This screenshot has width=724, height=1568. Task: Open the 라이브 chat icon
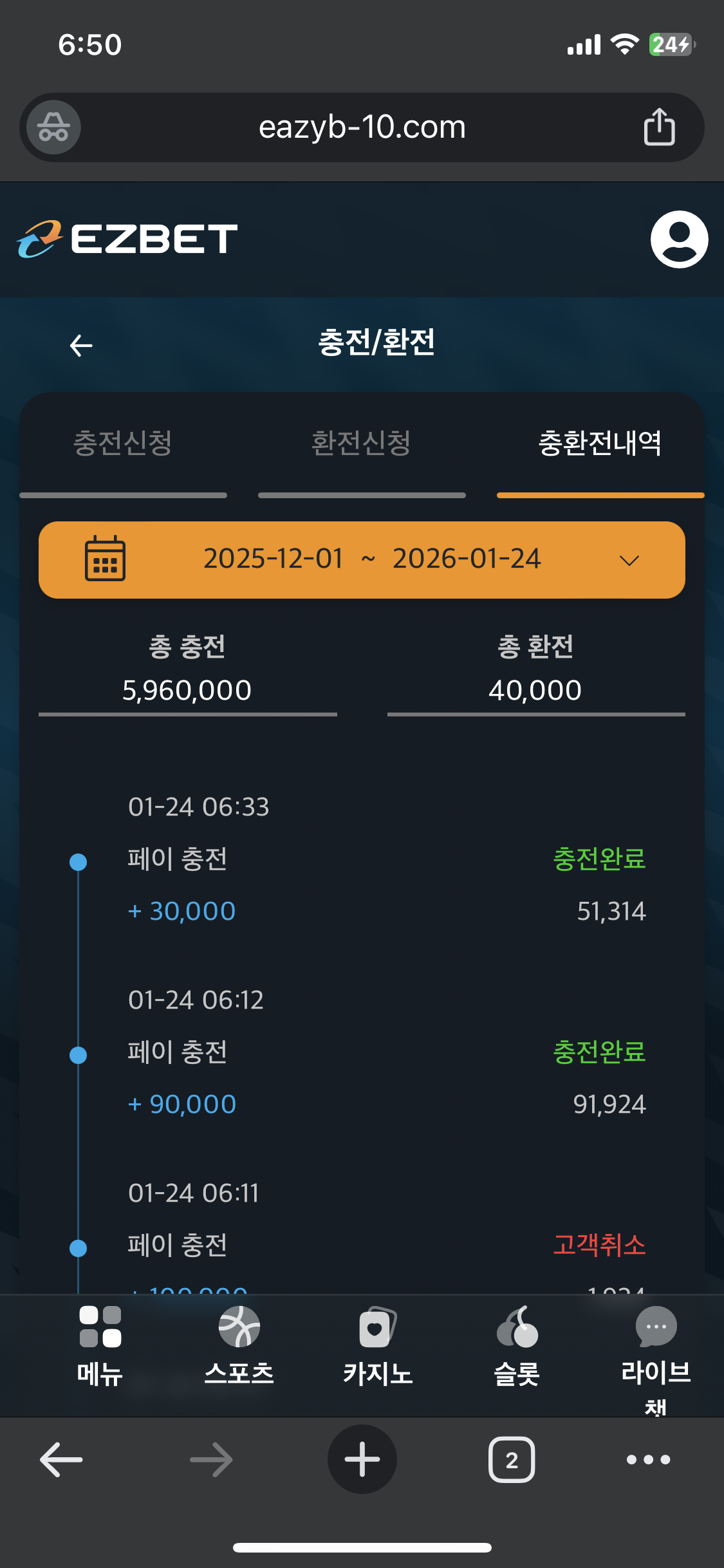(656, 1327)
